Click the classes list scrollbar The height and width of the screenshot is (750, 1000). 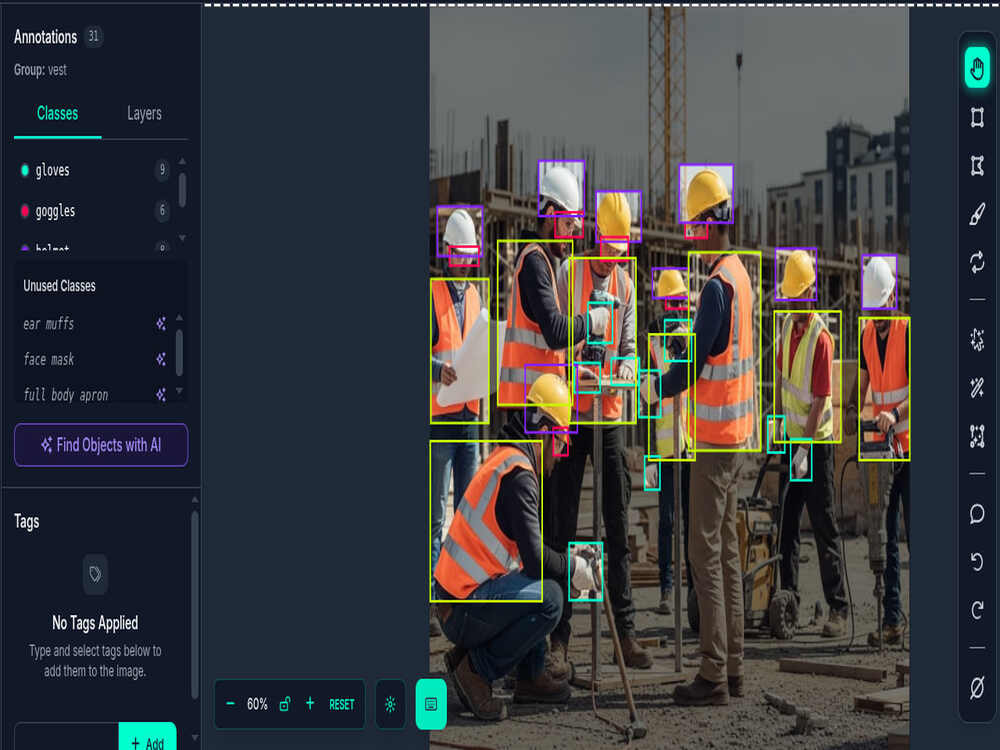click(182, 190)
